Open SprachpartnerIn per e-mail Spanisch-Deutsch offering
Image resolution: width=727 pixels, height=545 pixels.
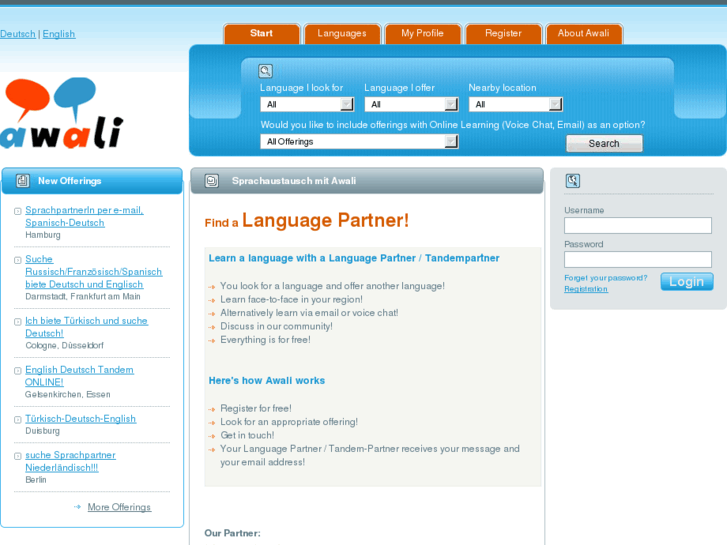[84, 217]
